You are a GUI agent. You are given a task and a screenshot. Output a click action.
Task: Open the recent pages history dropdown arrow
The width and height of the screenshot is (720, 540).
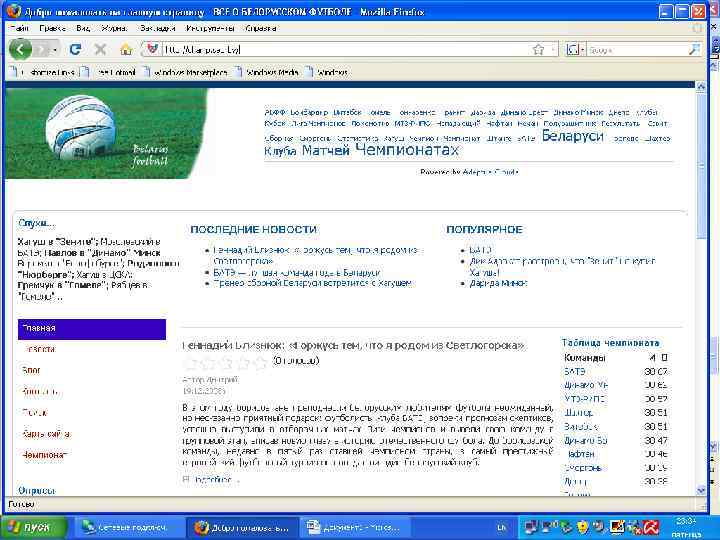55,50
